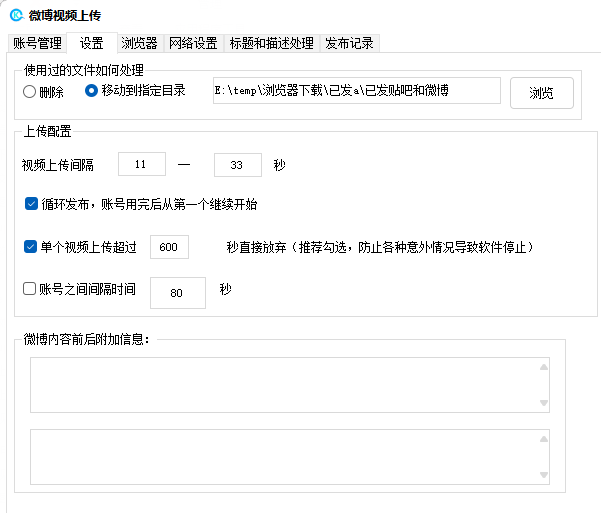Uncheck the 单个视频上传超过 checkbox
The image size is (601, 513).
click(30, 247)
